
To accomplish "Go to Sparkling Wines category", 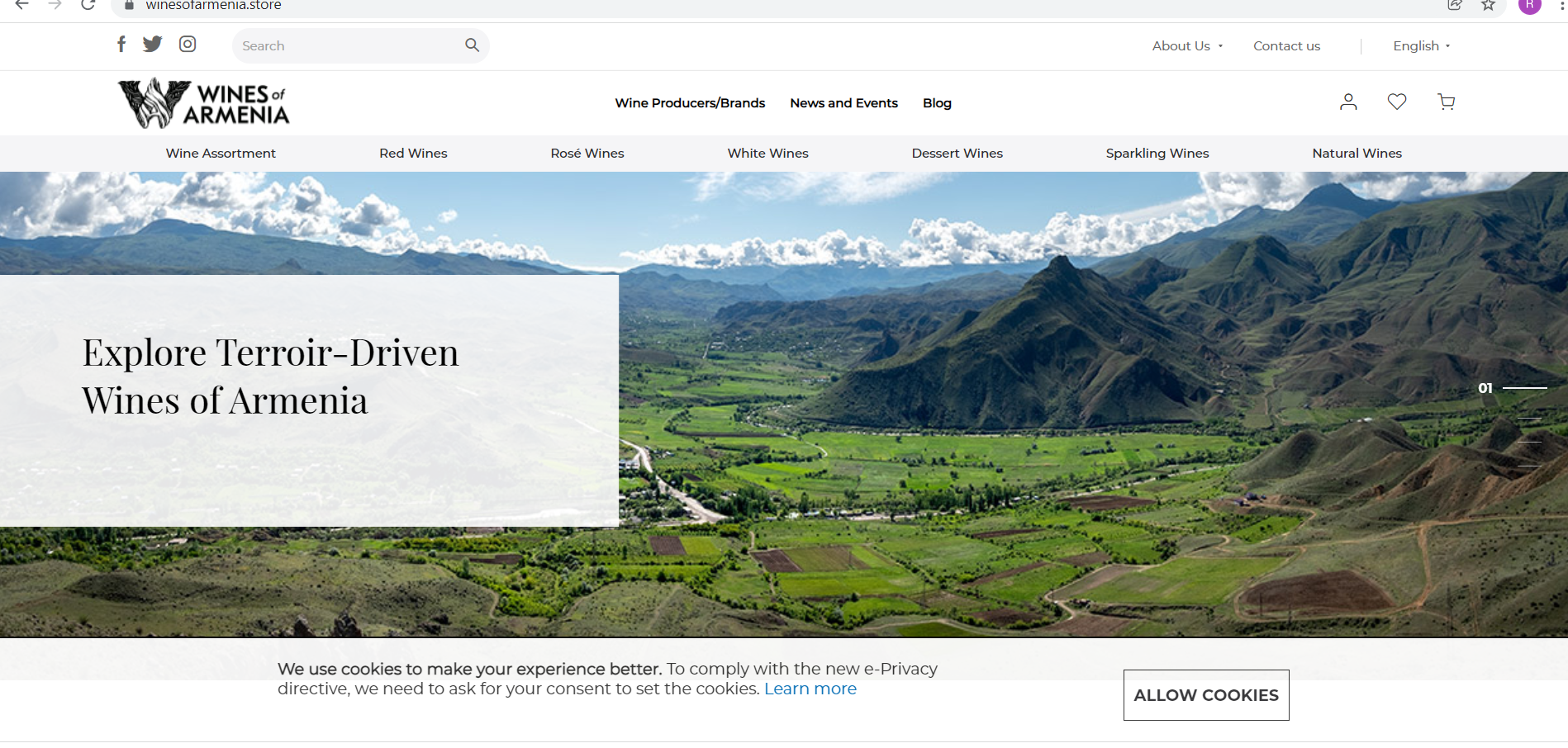I will pos(1157,154).
